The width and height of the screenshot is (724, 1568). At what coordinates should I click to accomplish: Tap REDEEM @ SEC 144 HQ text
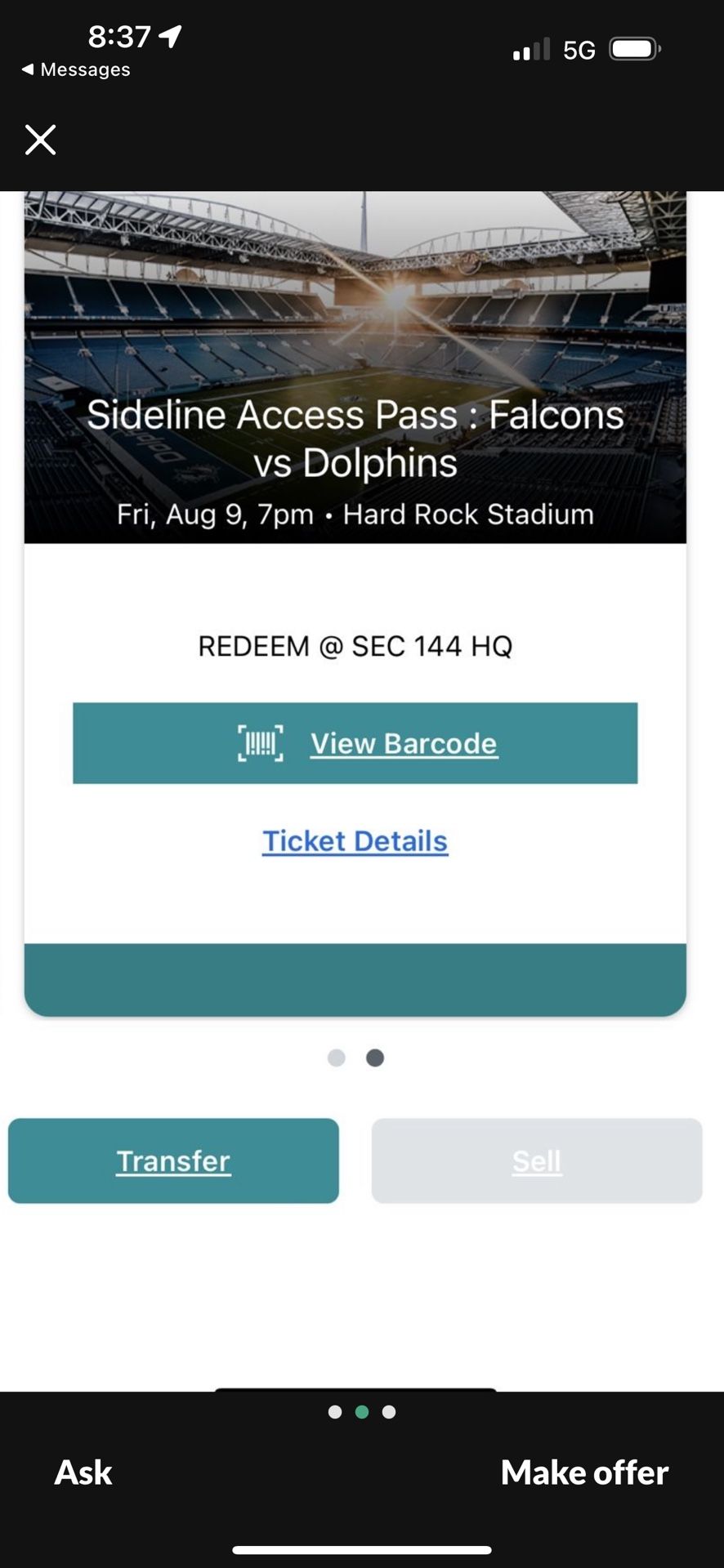[x=356, y=645]
